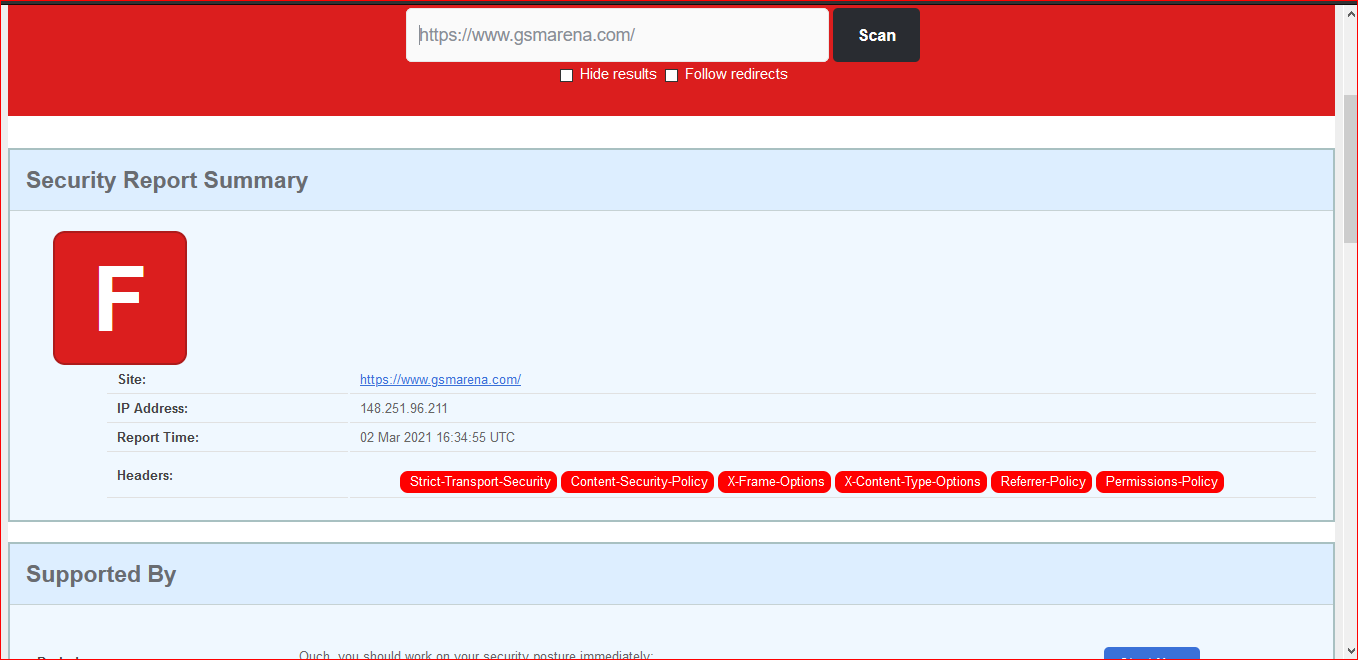The width and height of the screenshot is (1358, 660).
Task: Click the Content-Security-Policy header tag
Action: point(639,482)
